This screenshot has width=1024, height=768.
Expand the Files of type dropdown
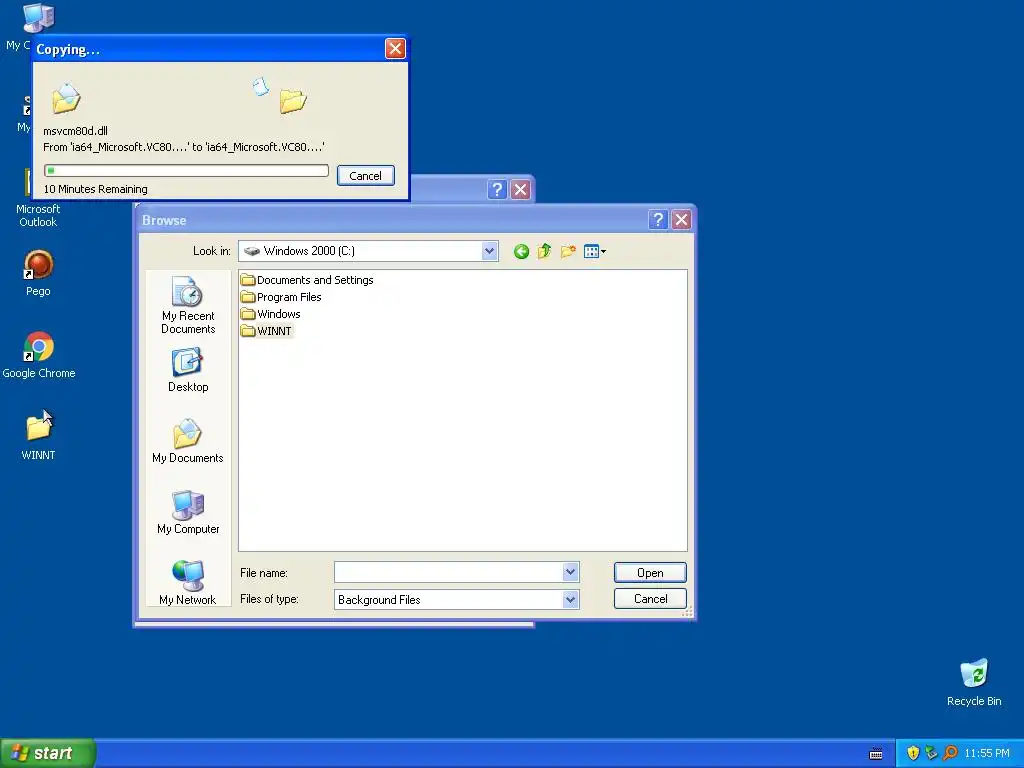(570, 599)
